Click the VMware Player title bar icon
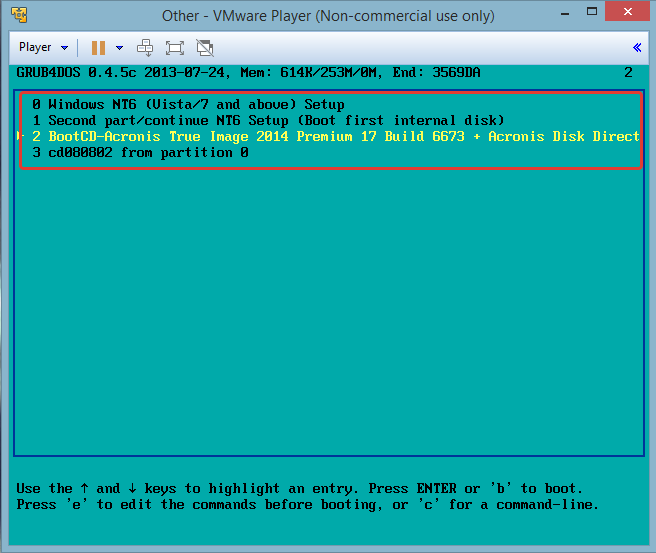 pos(19,15)
